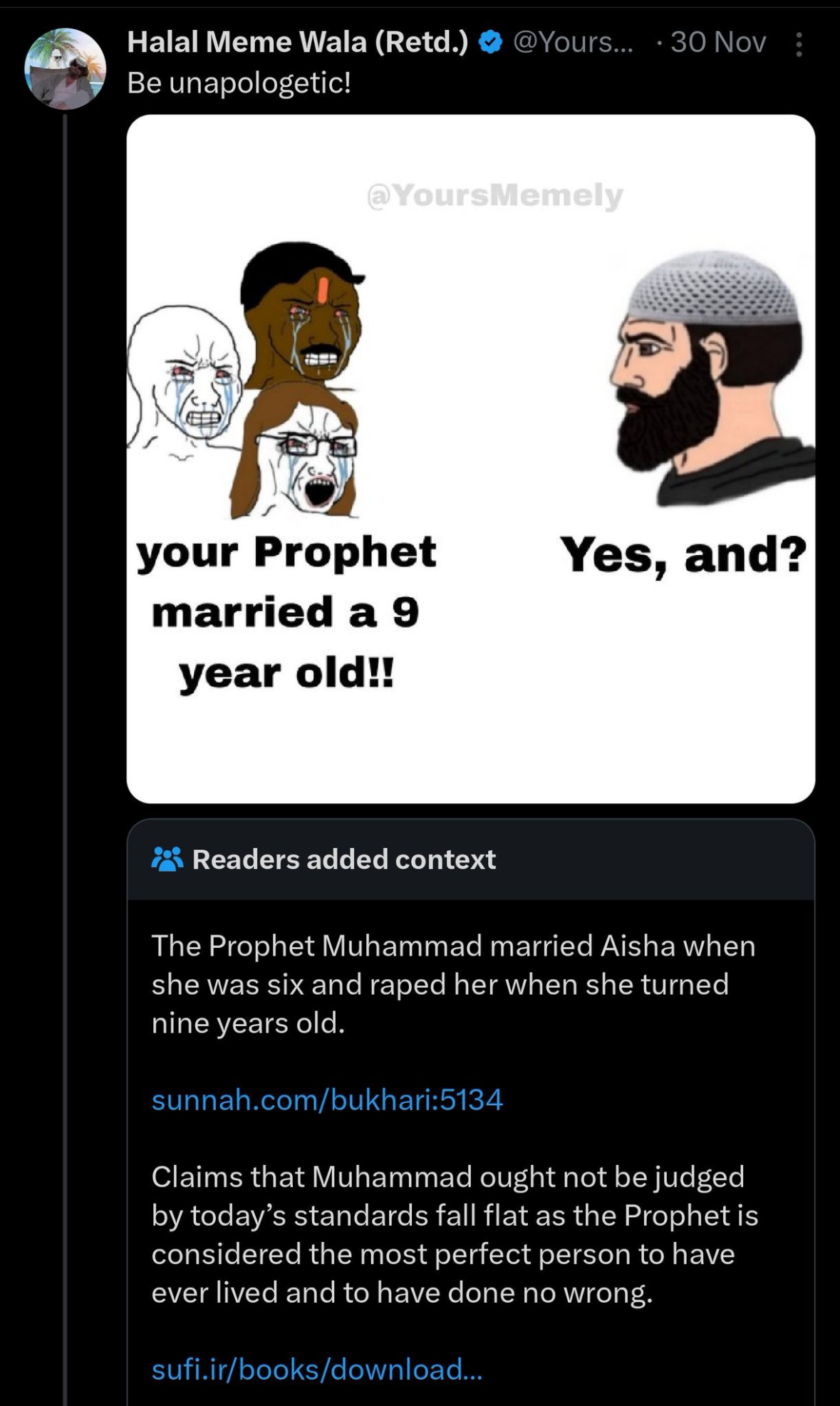The height and width of the screenshot is (1406, 840).
Task: Click the blue verified badge
Action: tap(489, 43)
